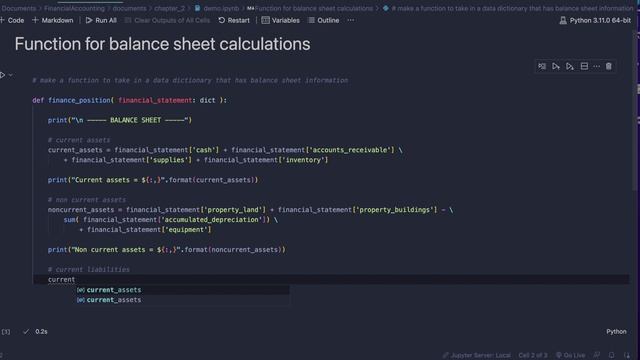Image resolution: width=640 pixels, height=360 pixels.
Task: Click the 0.2s execution time label
Action: coord(41,331)
